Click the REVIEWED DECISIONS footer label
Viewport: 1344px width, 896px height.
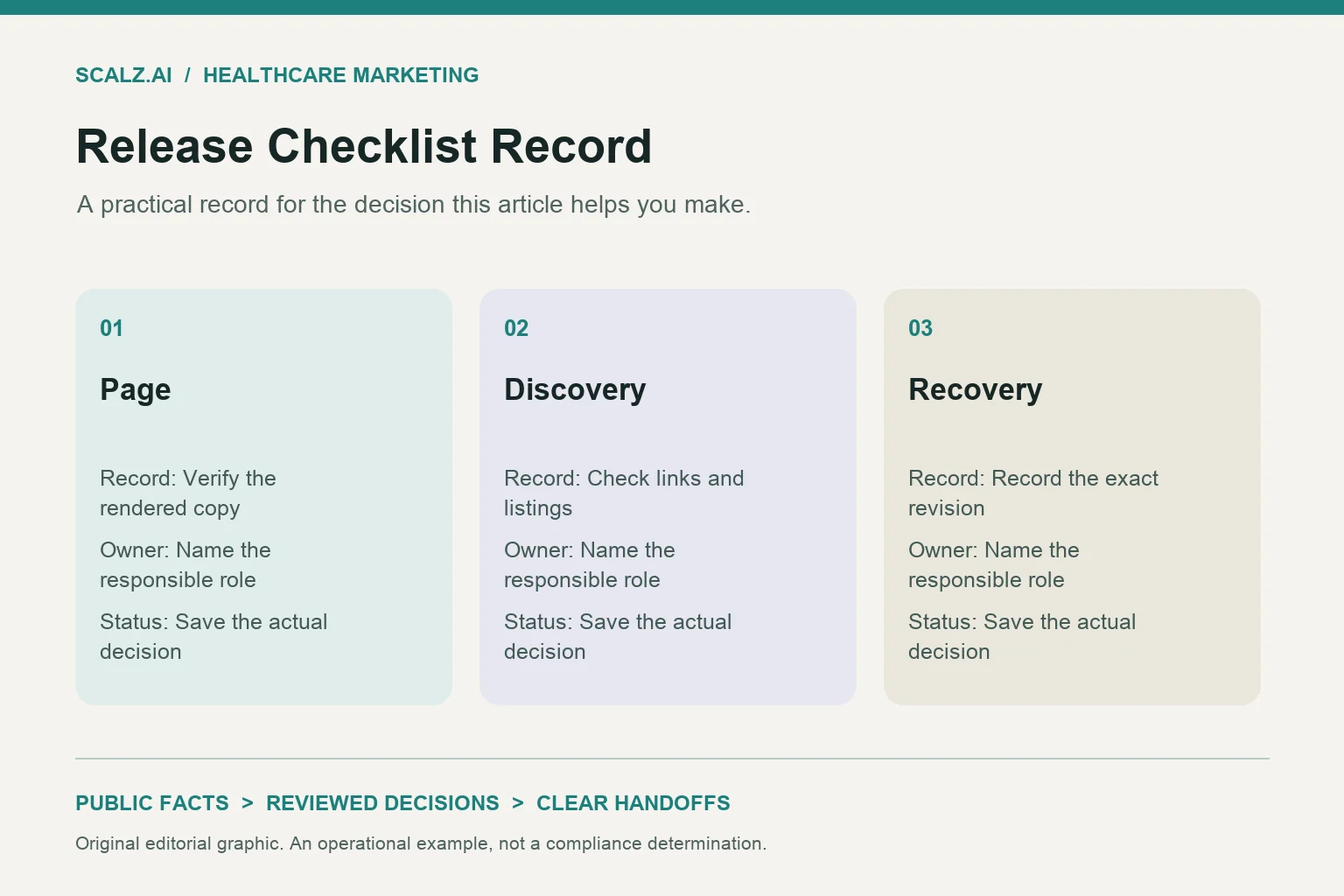[382, 803]
